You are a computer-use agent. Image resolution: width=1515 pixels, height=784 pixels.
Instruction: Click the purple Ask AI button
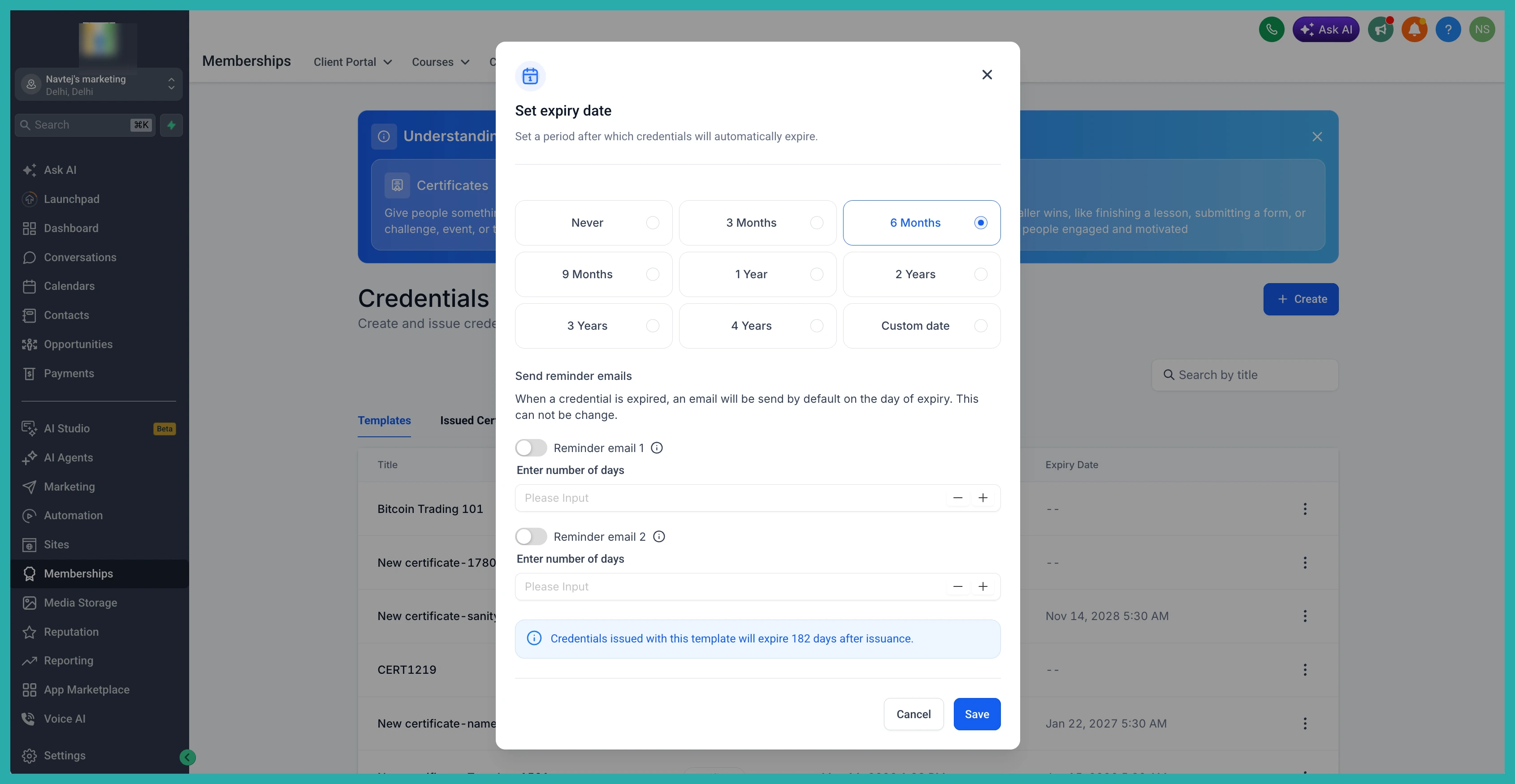click(x=1326, y=30)
